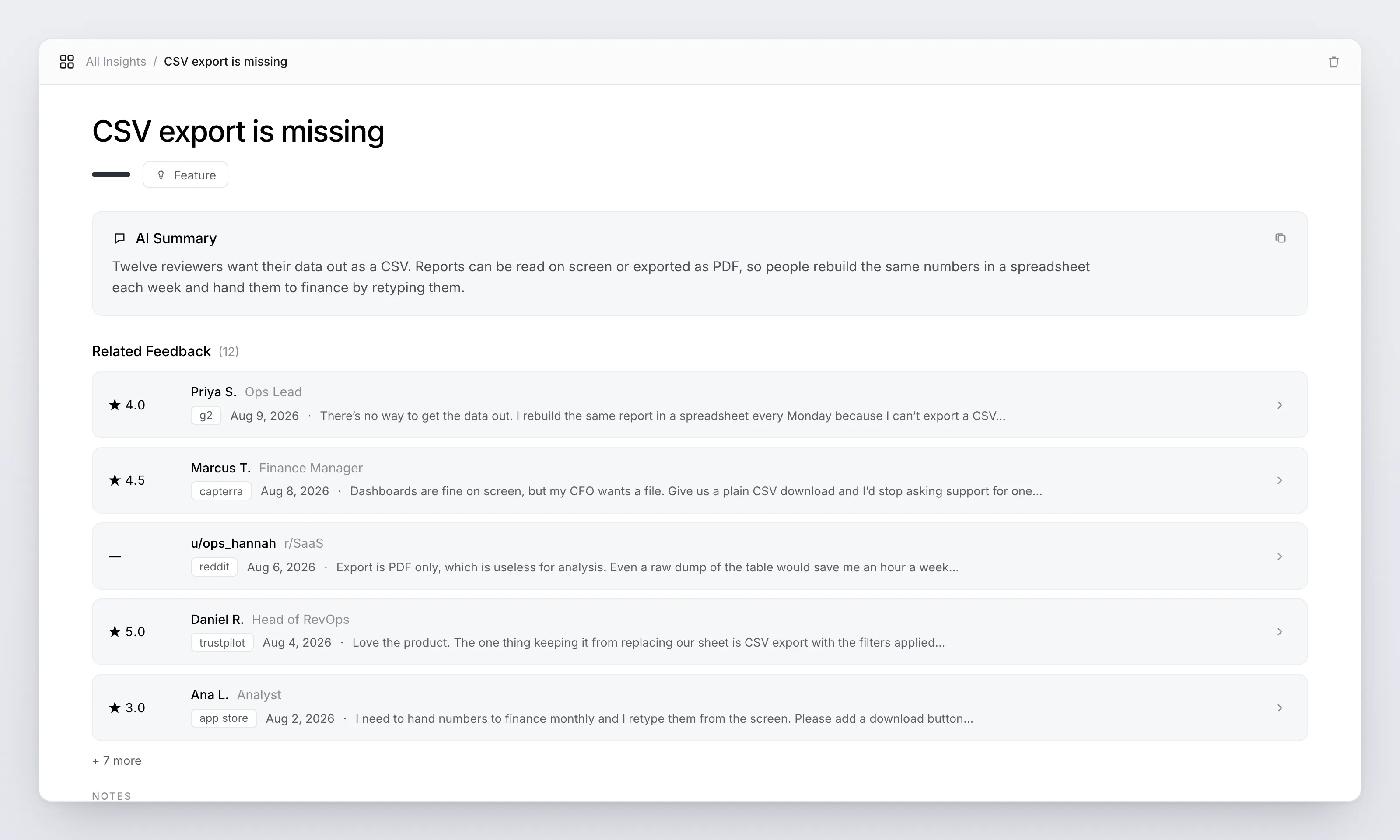Click Ana's quote about retyping numbers
Viewport: 1400px width, 840px height.
coord(665,718)
